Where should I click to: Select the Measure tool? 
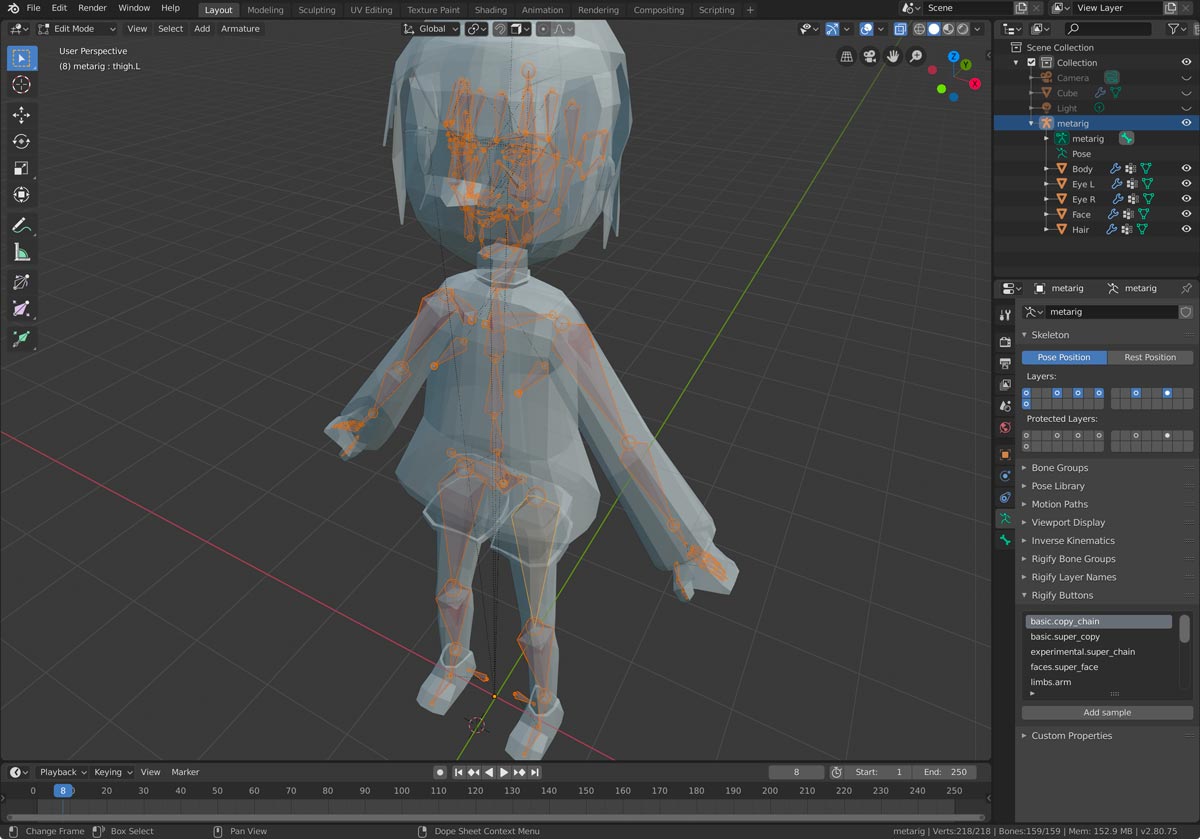(x=21, y=252)
